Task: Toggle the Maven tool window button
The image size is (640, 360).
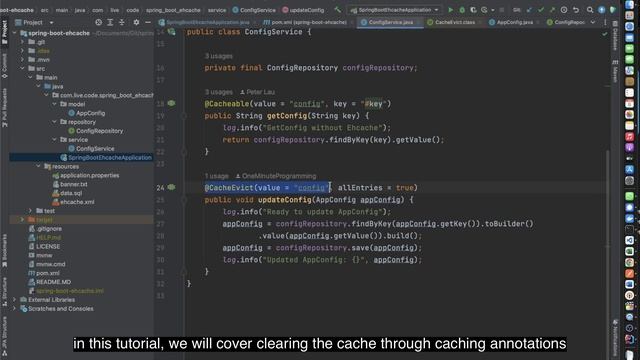Action: pos(615,71)
